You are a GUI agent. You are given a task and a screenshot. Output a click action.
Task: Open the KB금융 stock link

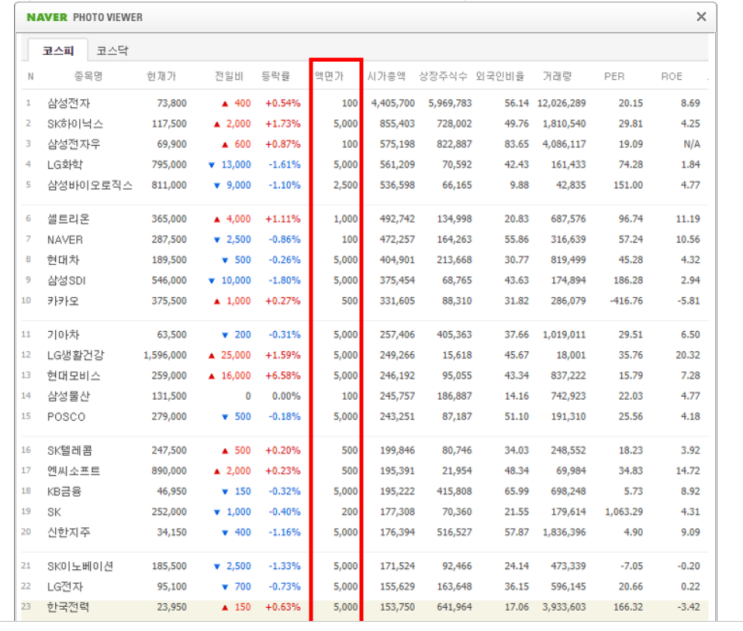coord(64,491)
